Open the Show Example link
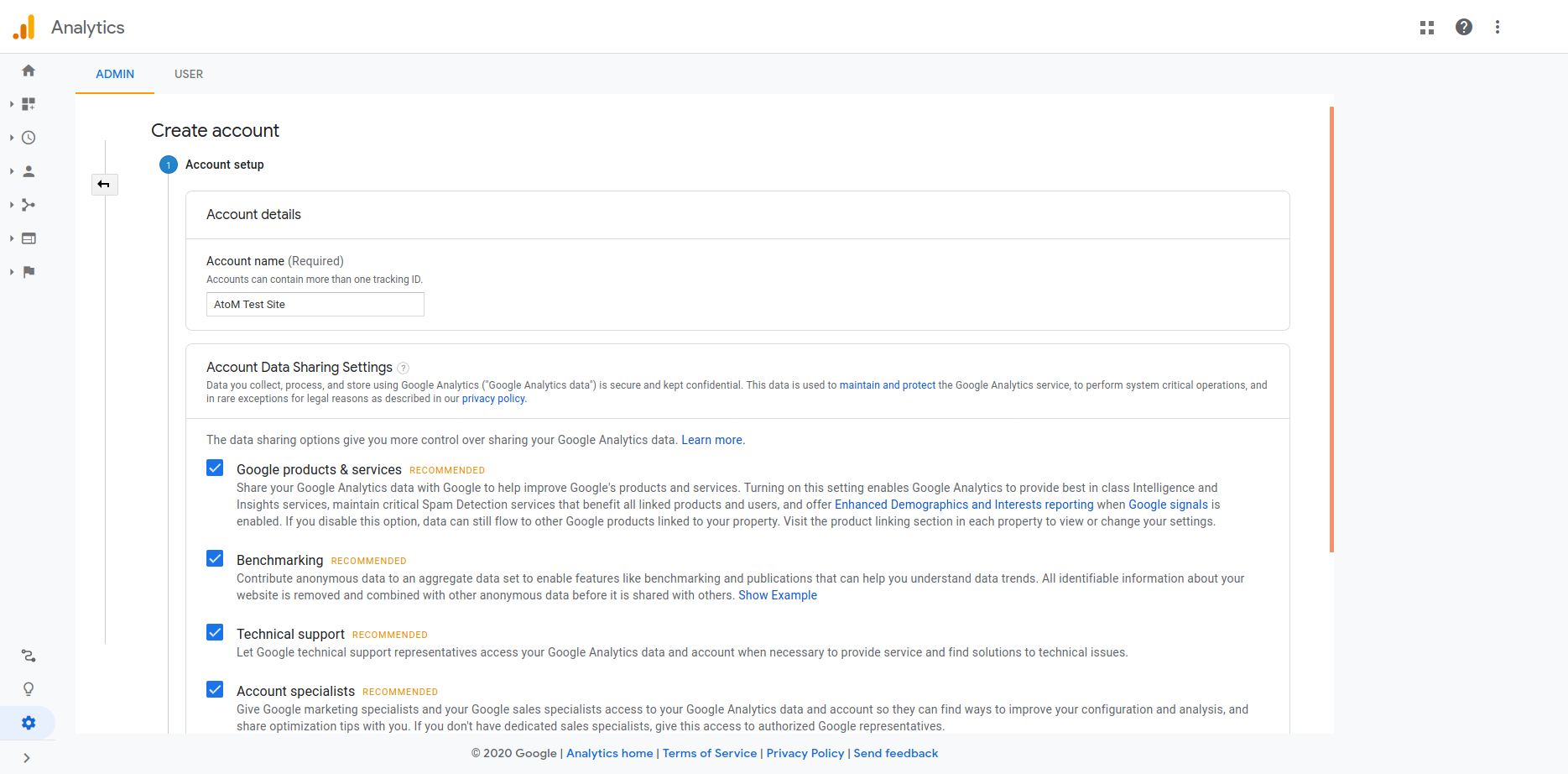 (777, 595)
